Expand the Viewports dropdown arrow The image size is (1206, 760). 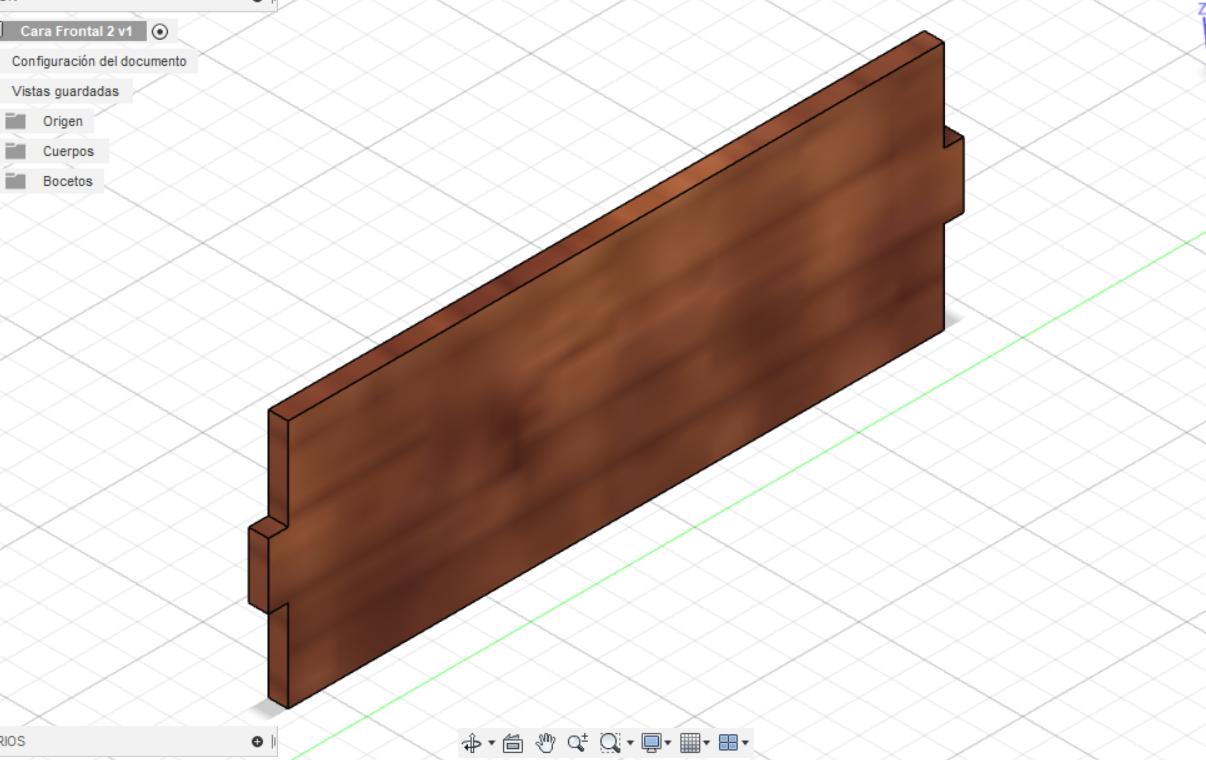tap(745, 743)
